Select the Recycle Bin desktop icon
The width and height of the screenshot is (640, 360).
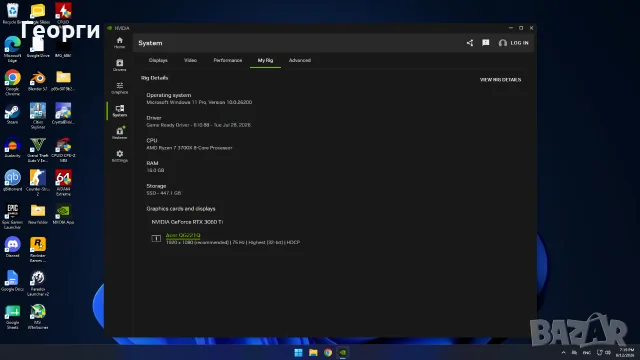[x=12, y=13]
